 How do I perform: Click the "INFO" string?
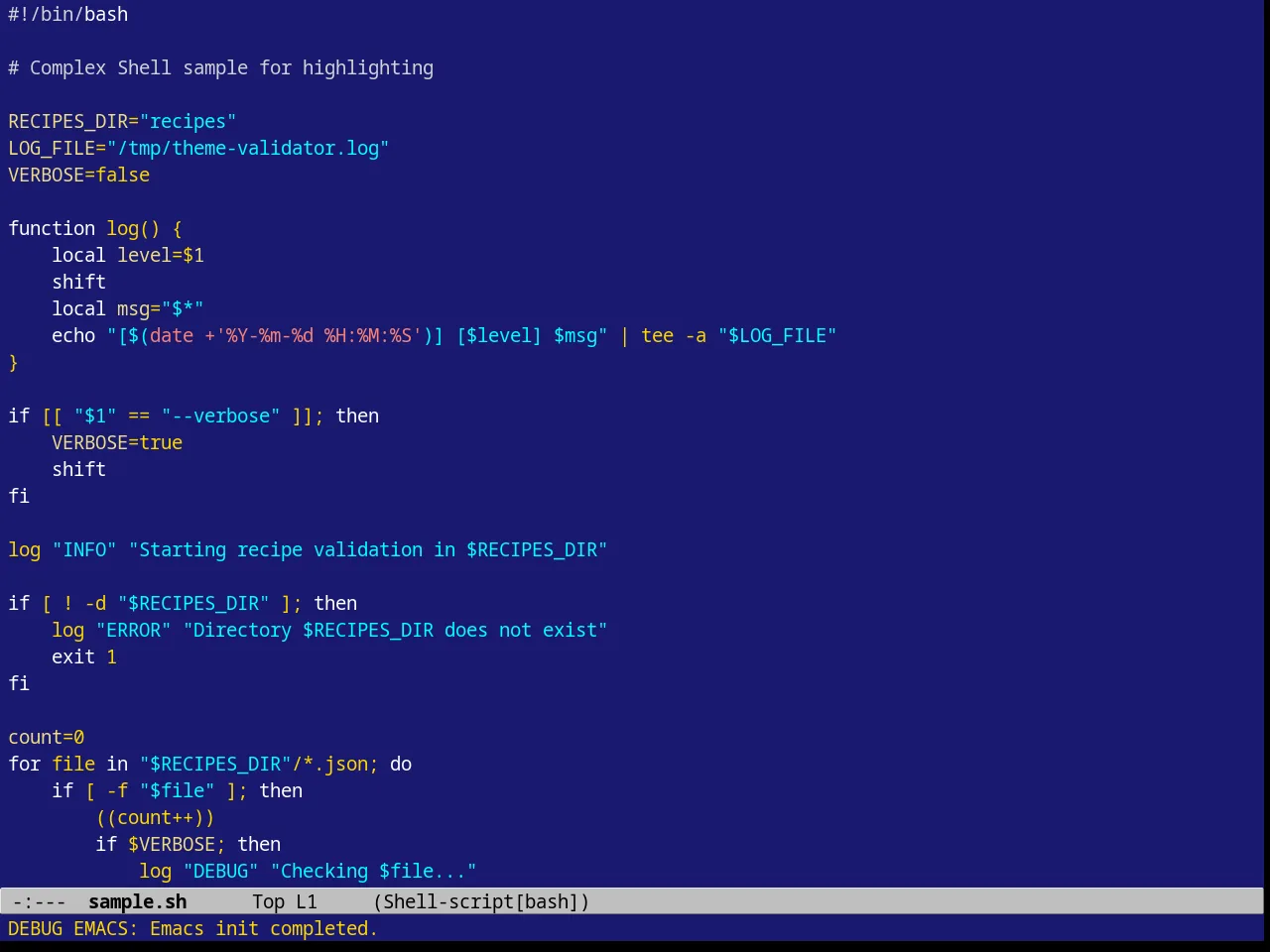point(84,549)
